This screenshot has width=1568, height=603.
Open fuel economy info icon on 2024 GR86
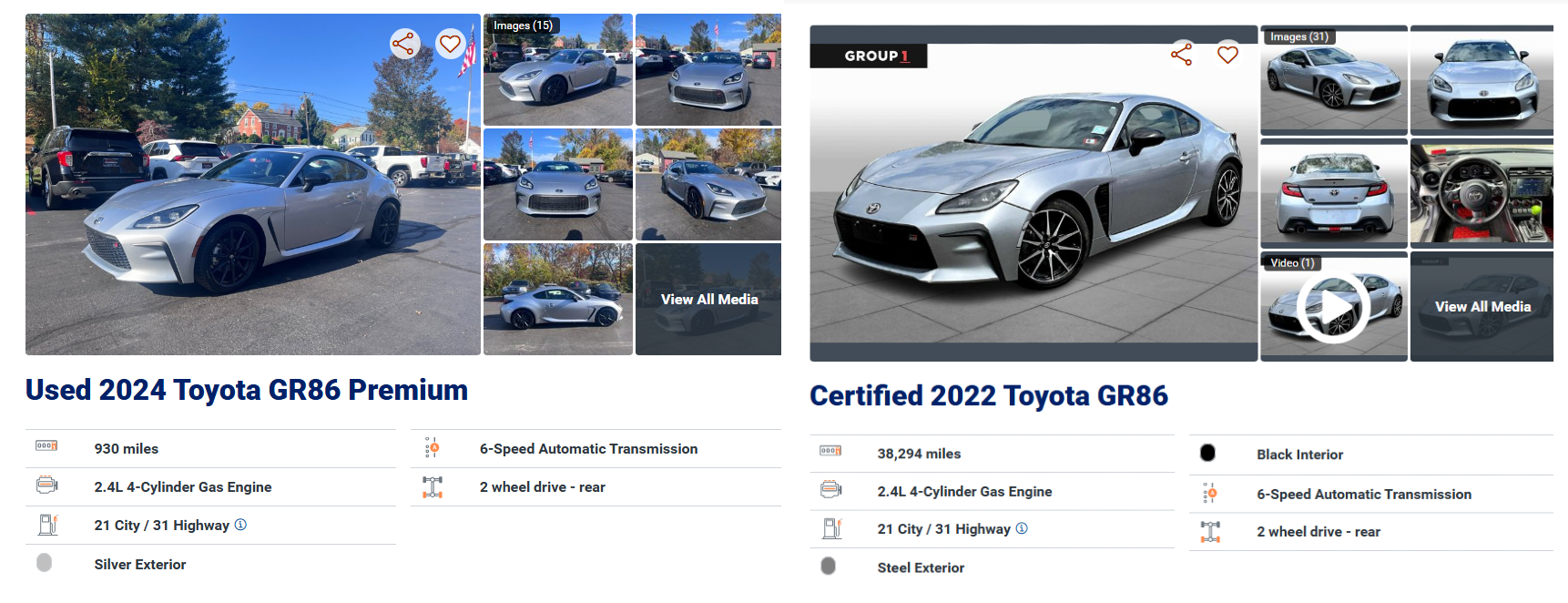[240, 525]
